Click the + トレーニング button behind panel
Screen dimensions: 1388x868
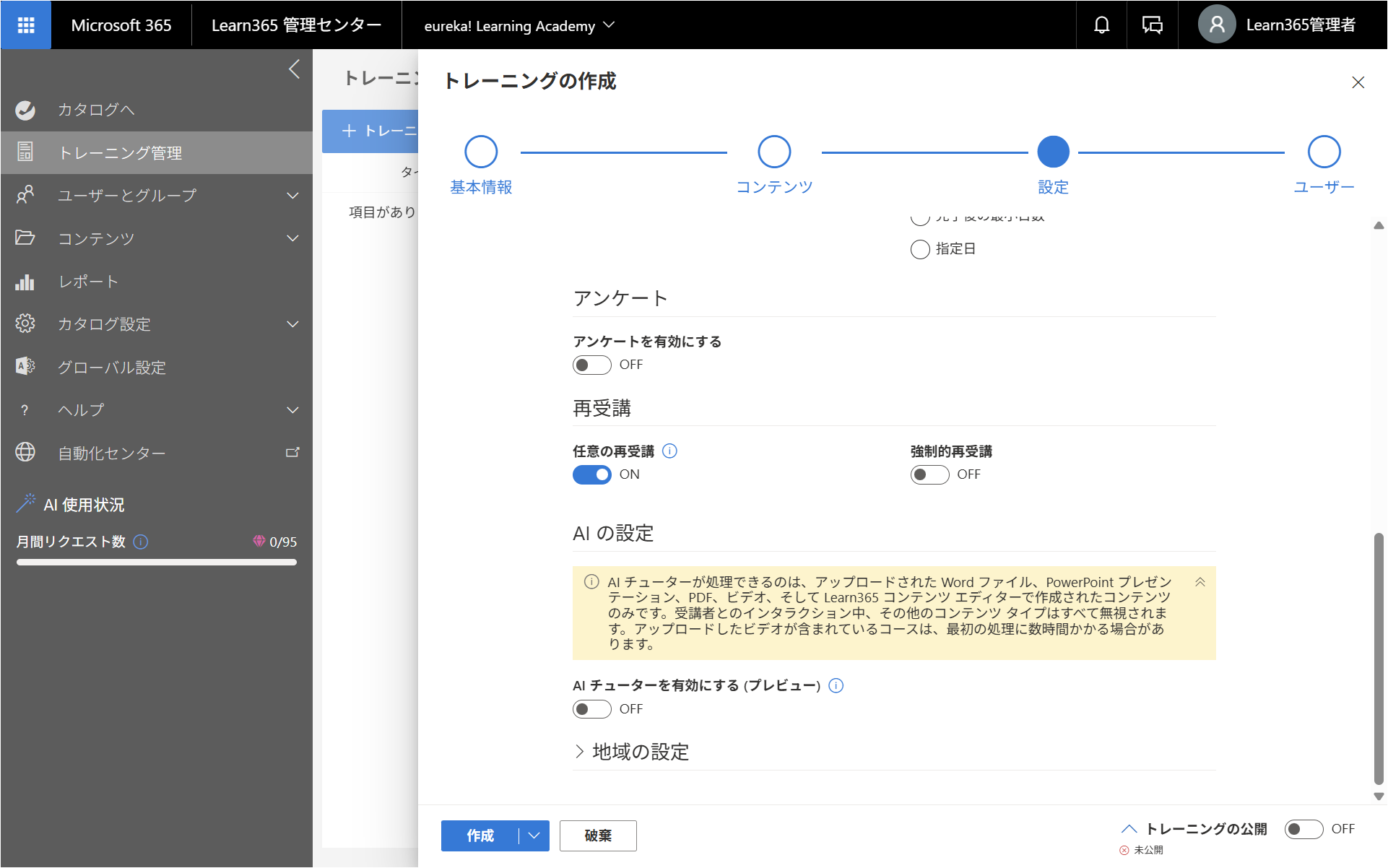370,131
